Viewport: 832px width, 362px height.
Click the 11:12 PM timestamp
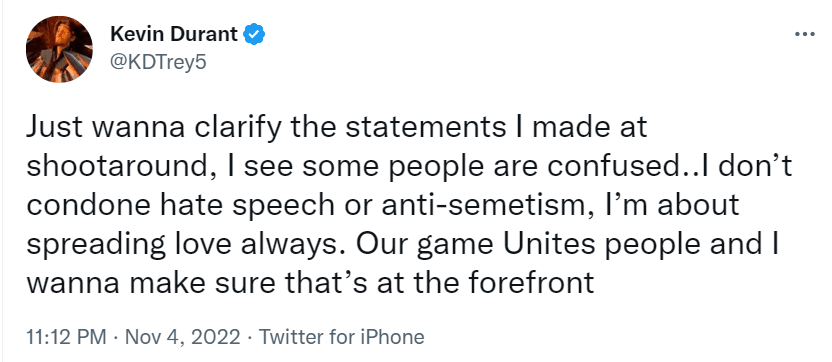pos(64,338)
